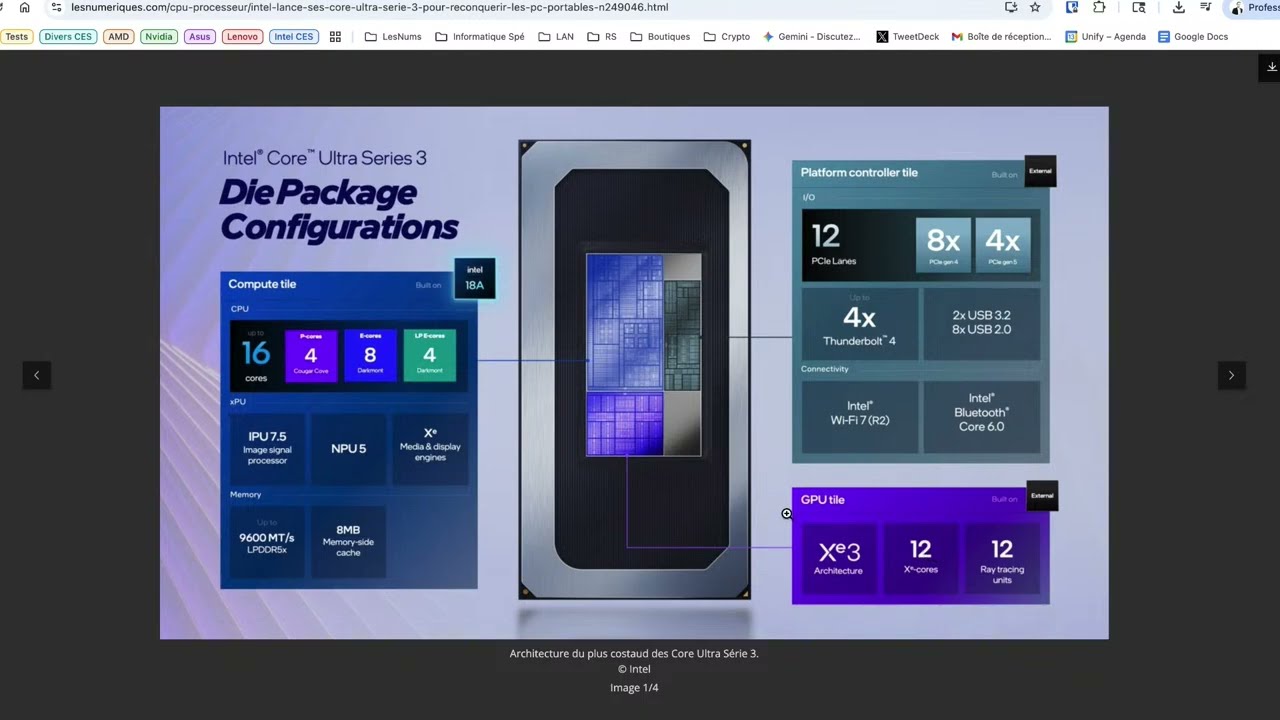Viewport: 1280px width, 720px height.
Task: Open the Intel CES bookmark group
Action: click(x=294, y=37)
